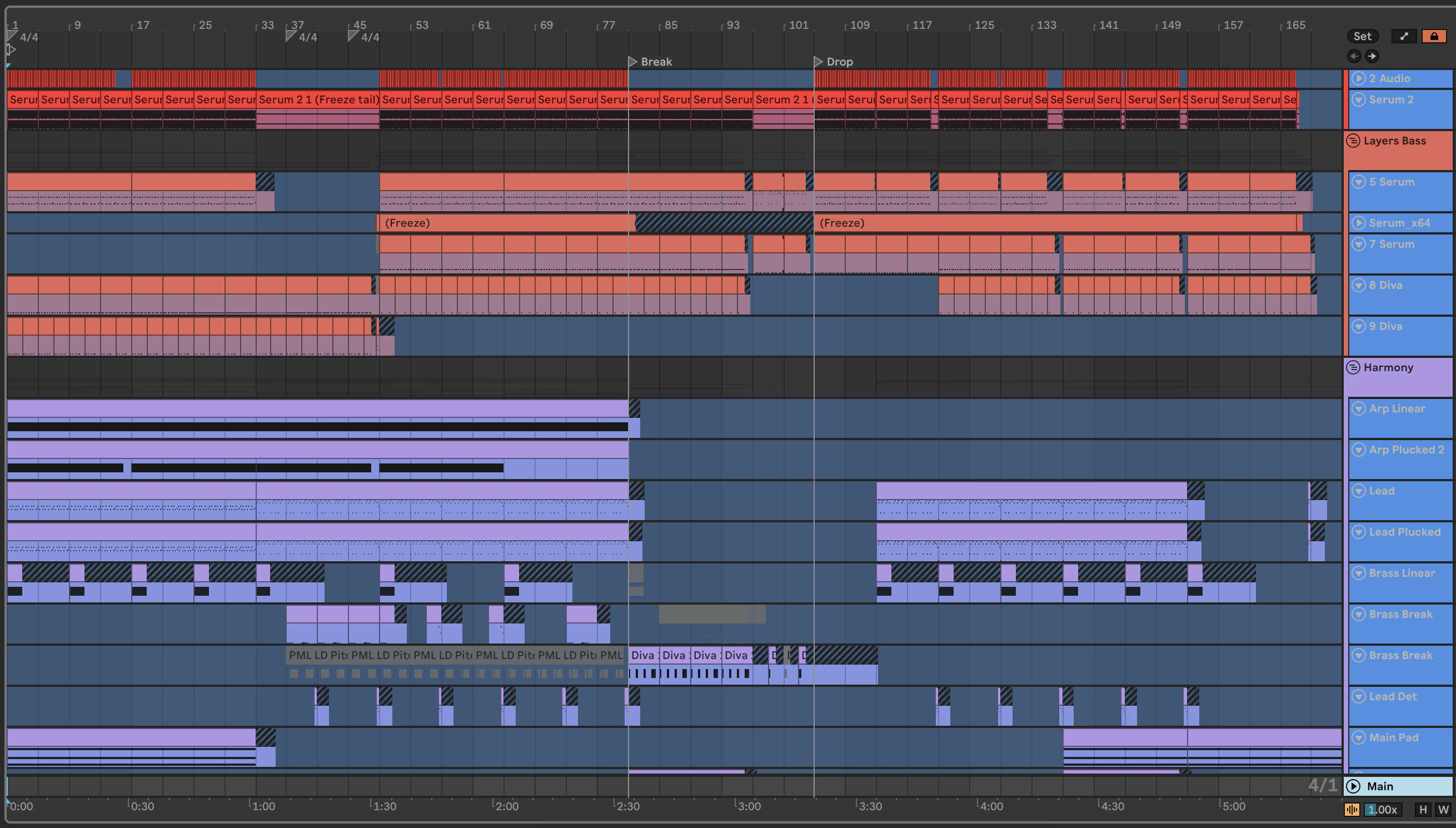Viewport: 1456px width, 828px height.
Task: Fold the Main Pad track
Action: click(x=1358, y=737)
